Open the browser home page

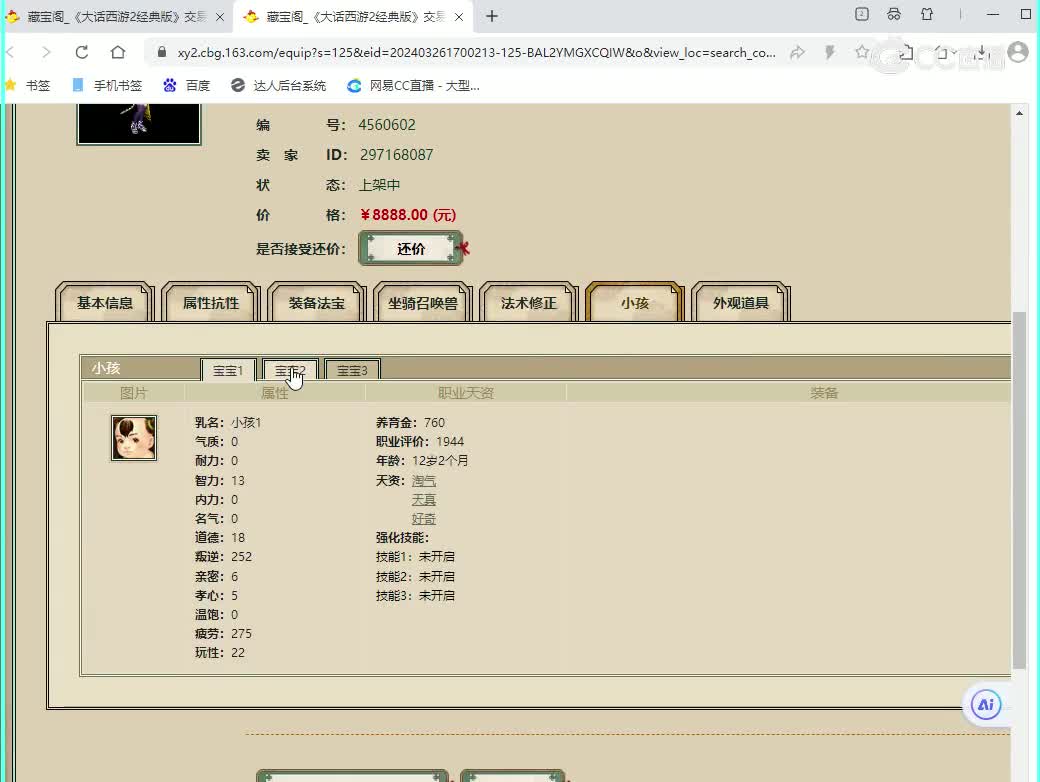[117, 52]
